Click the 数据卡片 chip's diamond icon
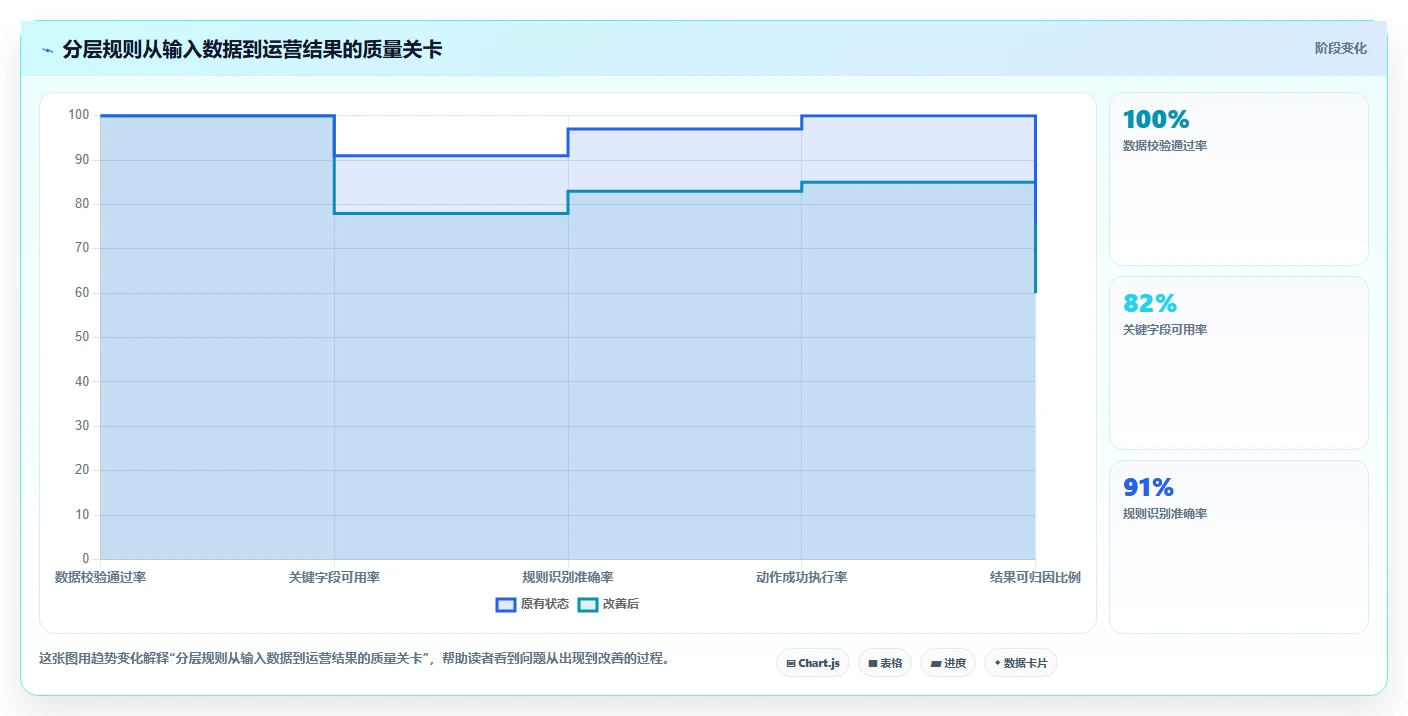Viewport: 1408px width, 716px height. (997, 663)
